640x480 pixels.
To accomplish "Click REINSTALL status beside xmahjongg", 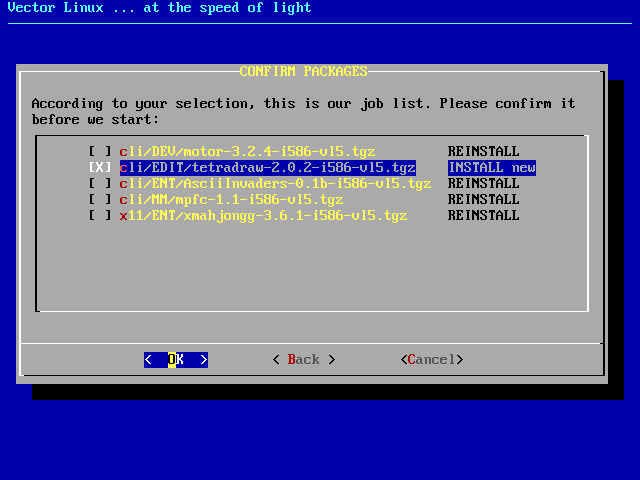I will [483, 216].
